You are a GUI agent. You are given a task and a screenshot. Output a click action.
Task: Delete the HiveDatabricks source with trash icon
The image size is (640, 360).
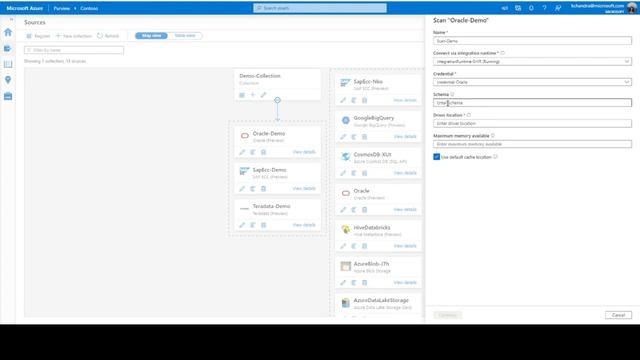pyautogui.click(x=364, y=246)
